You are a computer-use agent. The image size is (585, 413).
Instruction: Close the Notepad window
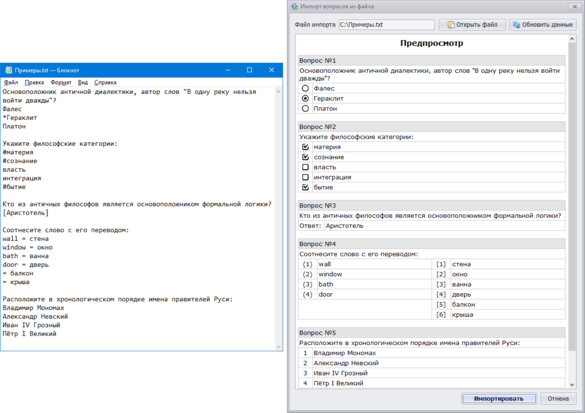(x=272, y=70)
